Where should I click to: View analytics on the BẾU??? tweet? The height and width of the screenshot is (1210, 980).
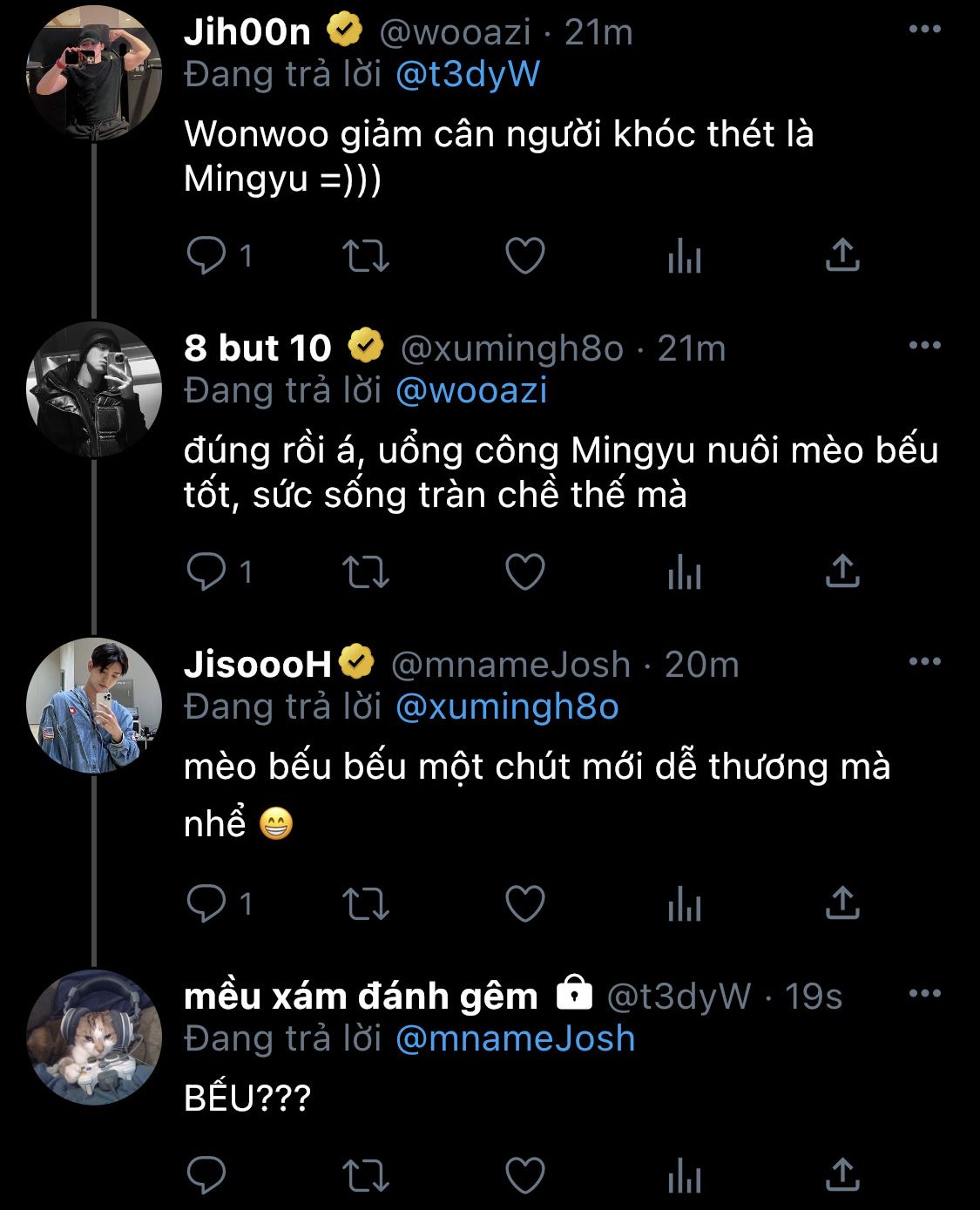point(684,1175)
